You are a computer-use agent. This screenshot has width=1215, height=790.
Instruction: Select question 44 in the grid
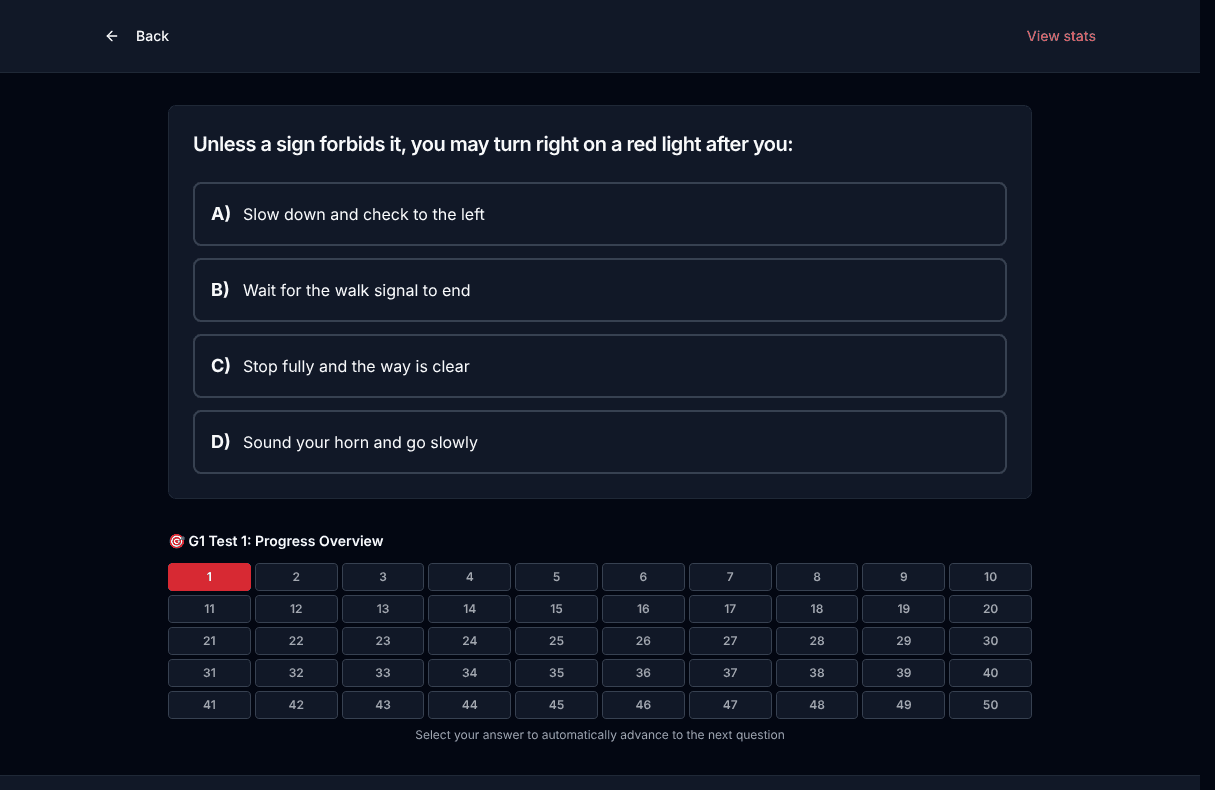pyautogui.click(x=470, y=705)
